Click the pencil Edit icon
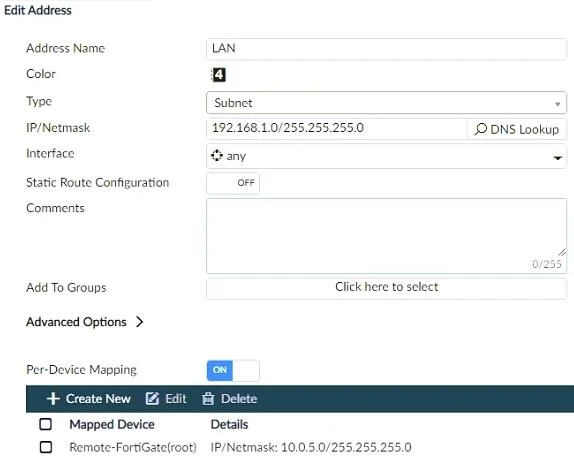 tap(152, 399)
